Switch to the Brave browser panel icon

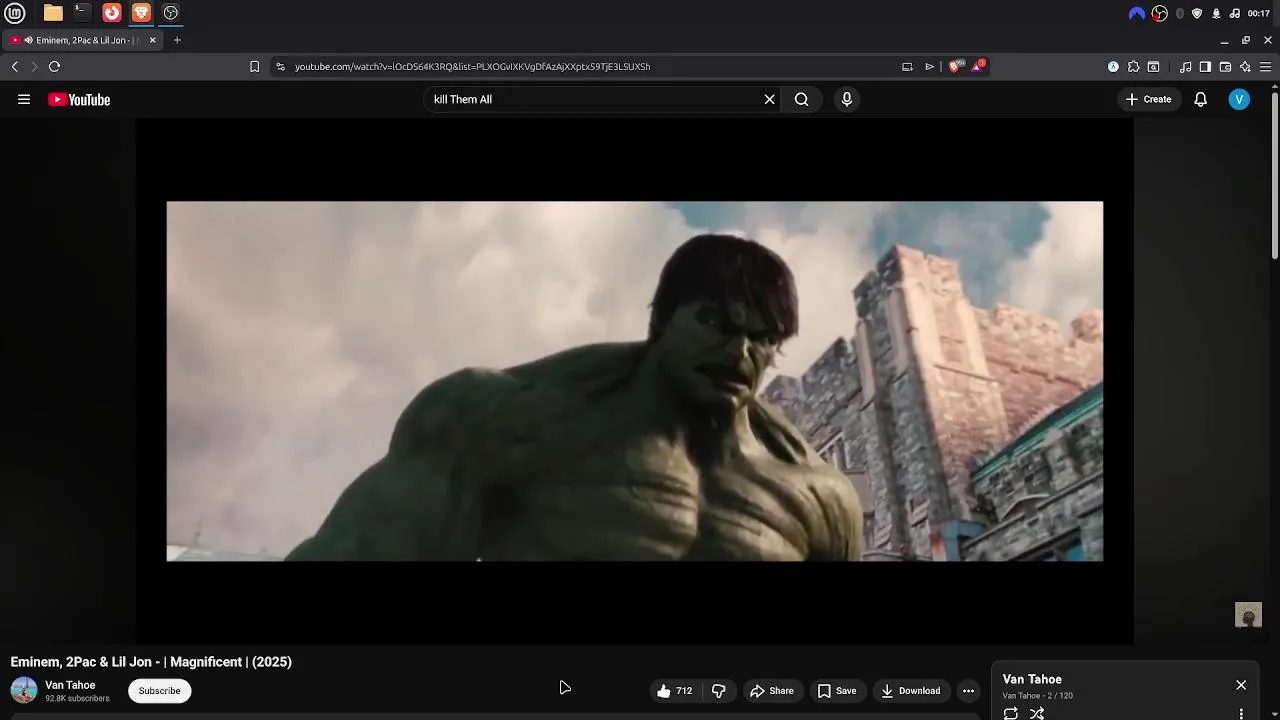tap(141, 13)
